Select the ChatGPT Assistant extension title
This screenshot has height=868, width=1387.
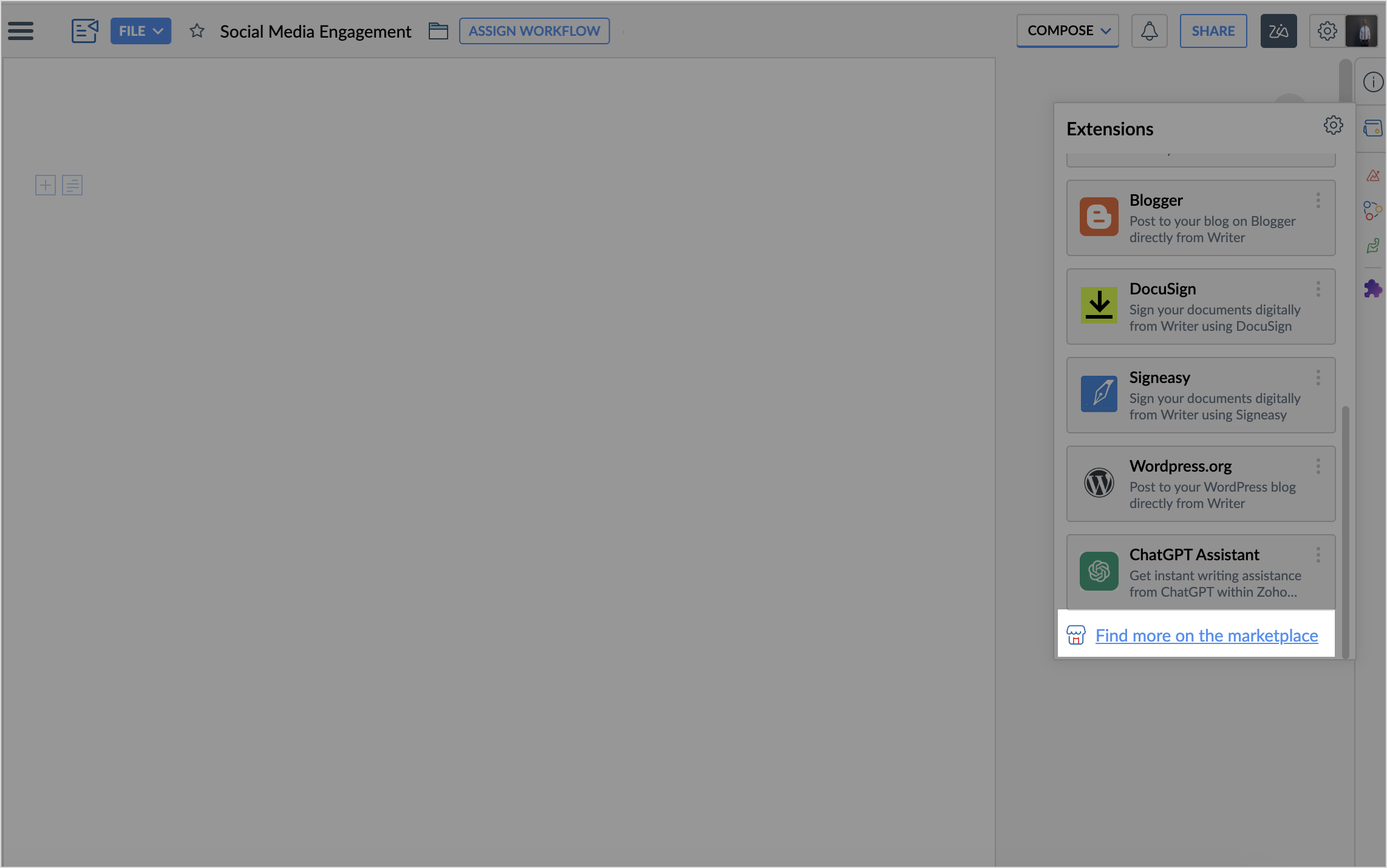[1194, 555]
